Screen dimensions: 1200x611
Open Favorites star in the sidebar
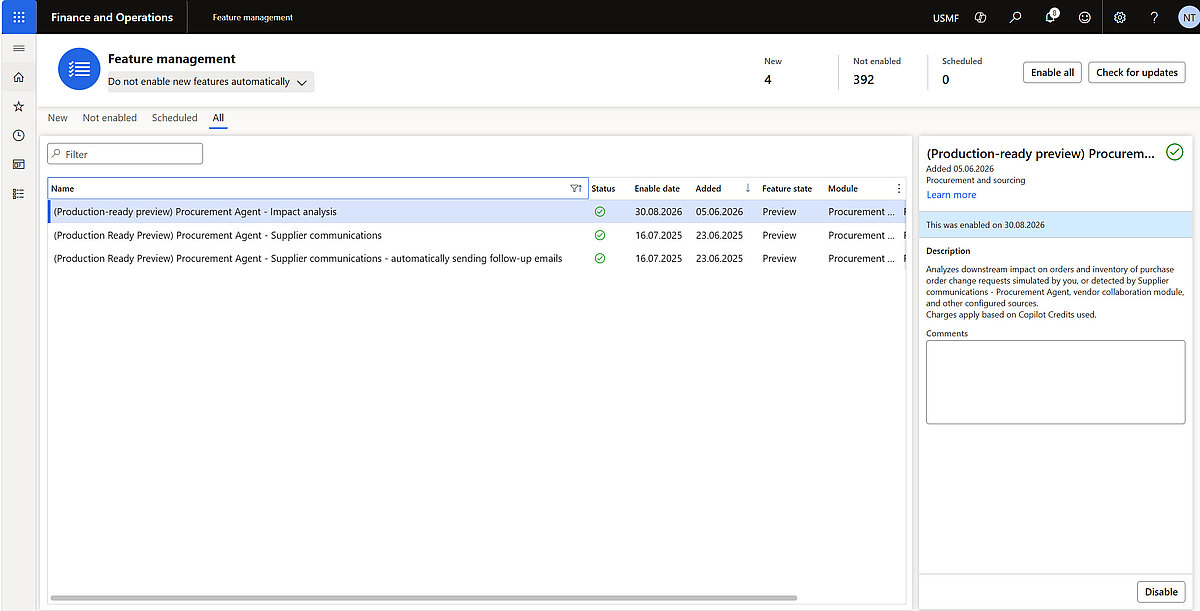(x=18, y=106)
